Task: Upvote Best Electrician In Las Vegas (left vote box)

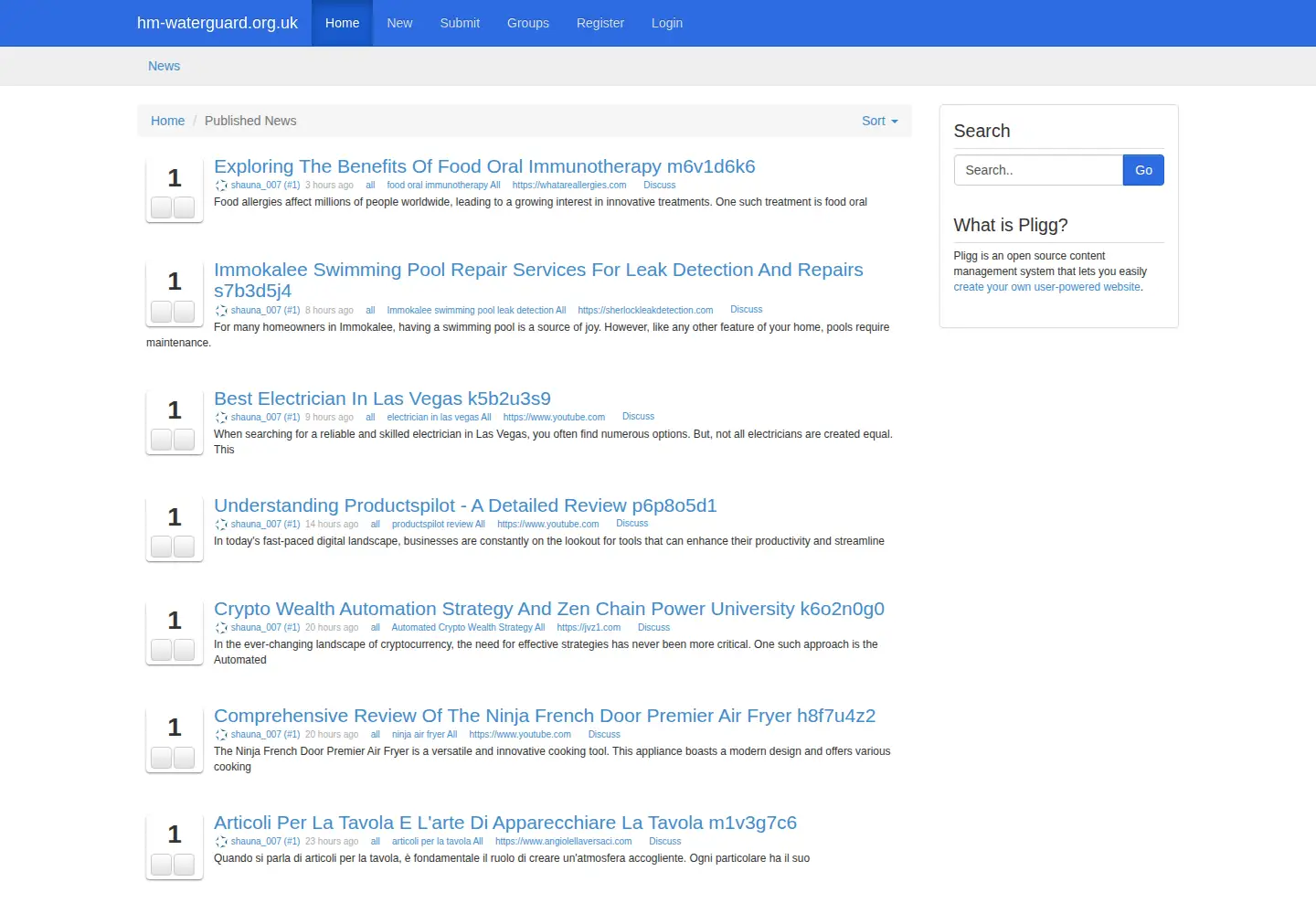Action: (x=162, y=440)
